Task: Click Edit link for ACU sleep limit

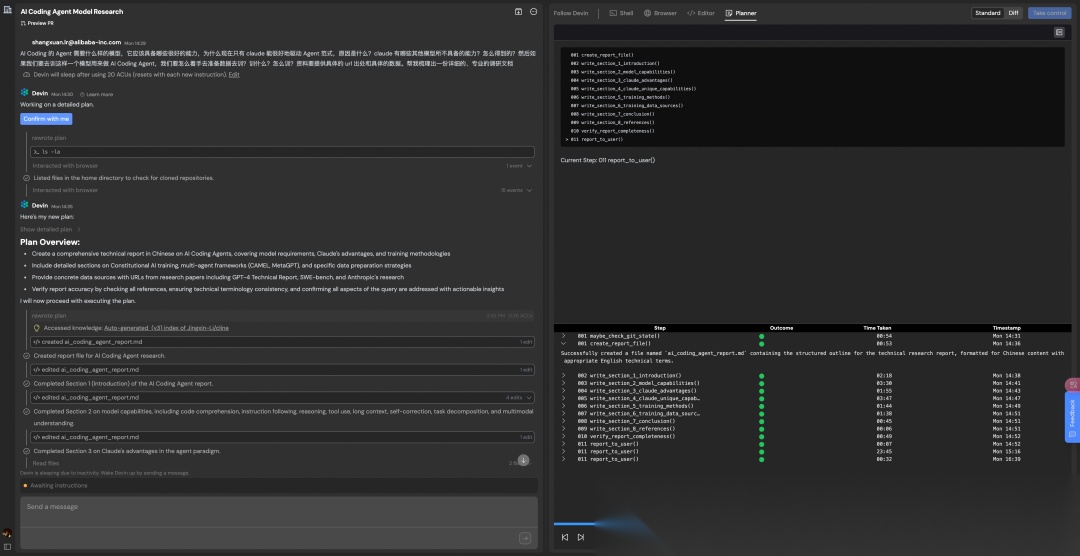Action: [234, 74]
